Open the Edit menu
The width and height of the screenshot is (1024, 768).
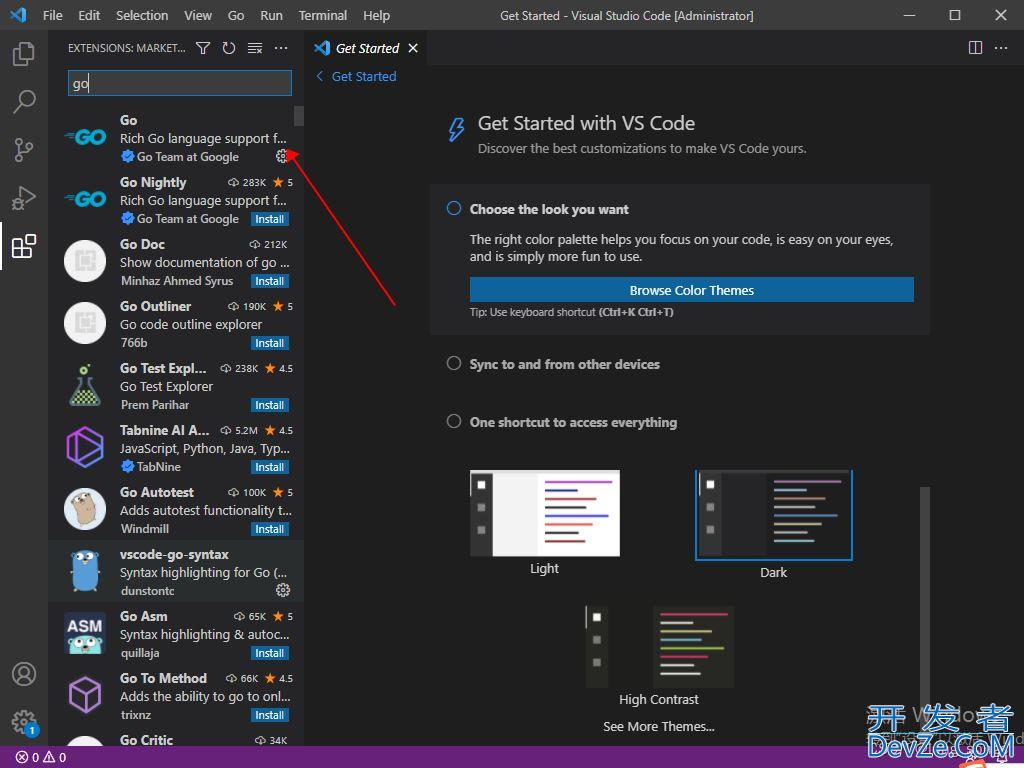pyautogui.click(x=89, y=15)
